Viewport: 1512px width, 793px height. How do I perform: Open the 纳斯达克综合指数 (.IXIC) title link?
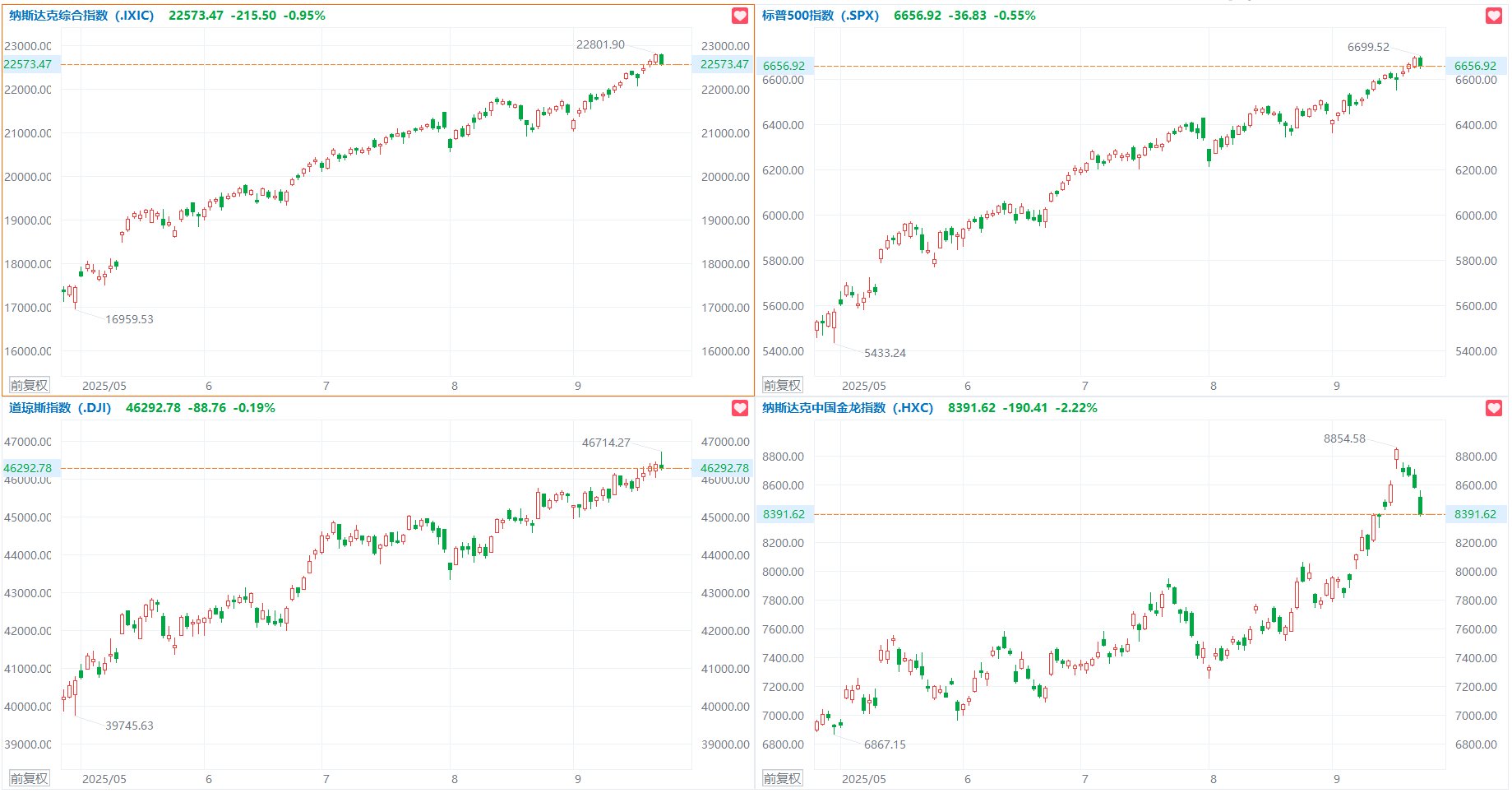pyautogui.click(x=81, y=16)
